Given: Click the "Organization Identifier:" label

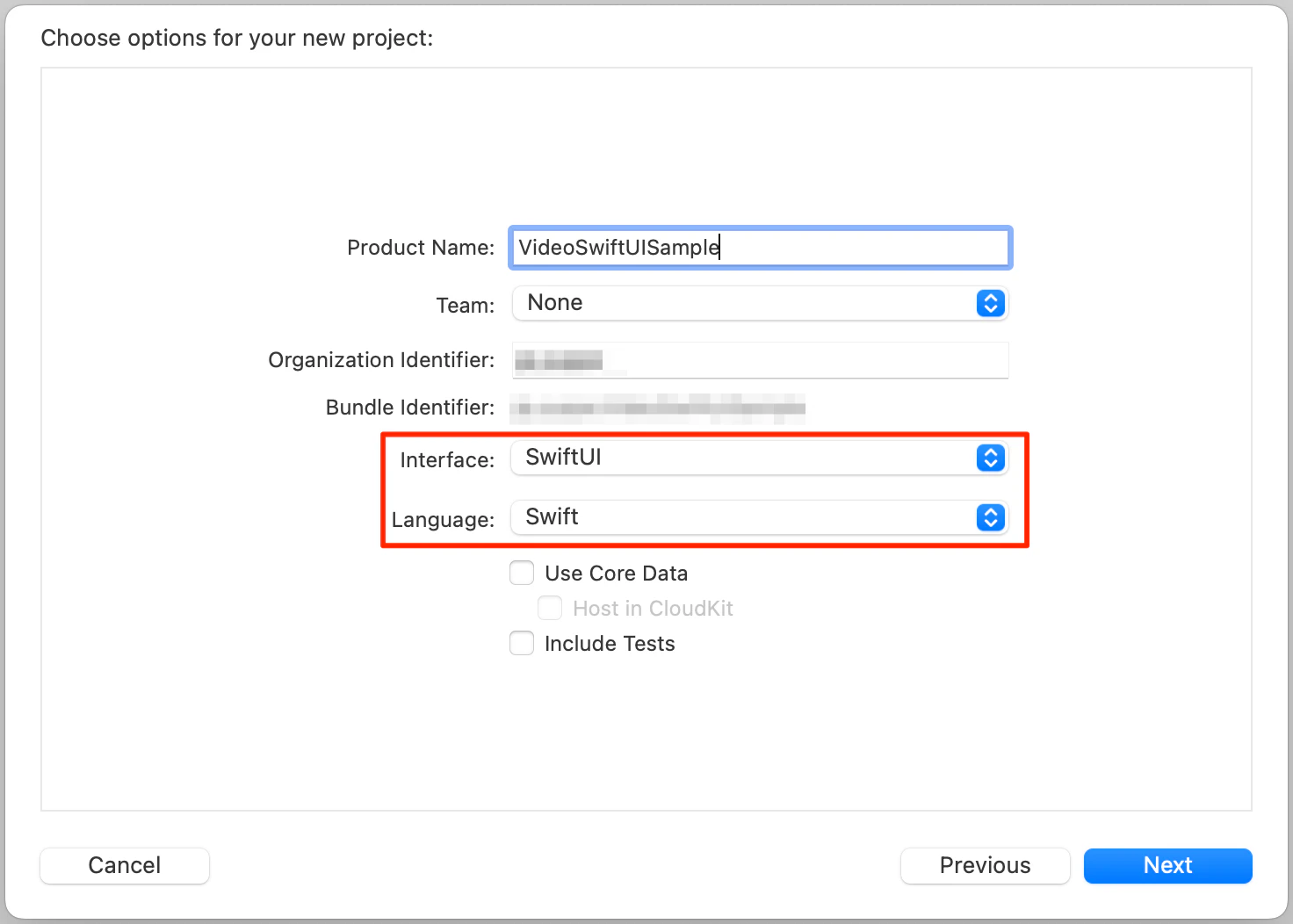Looking at the screenshot, I should [381, 360].
